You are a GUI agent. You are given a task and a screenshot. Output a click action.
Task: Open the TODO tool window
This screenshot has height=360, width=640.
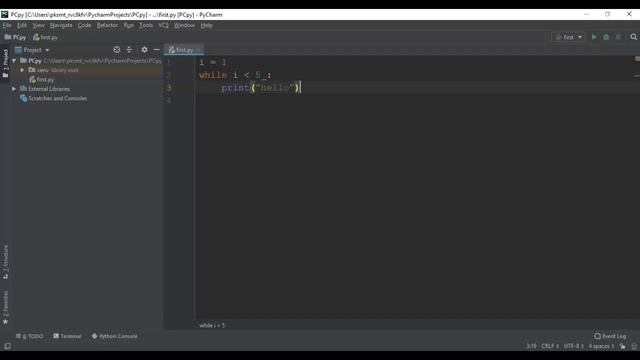(29, 336)
